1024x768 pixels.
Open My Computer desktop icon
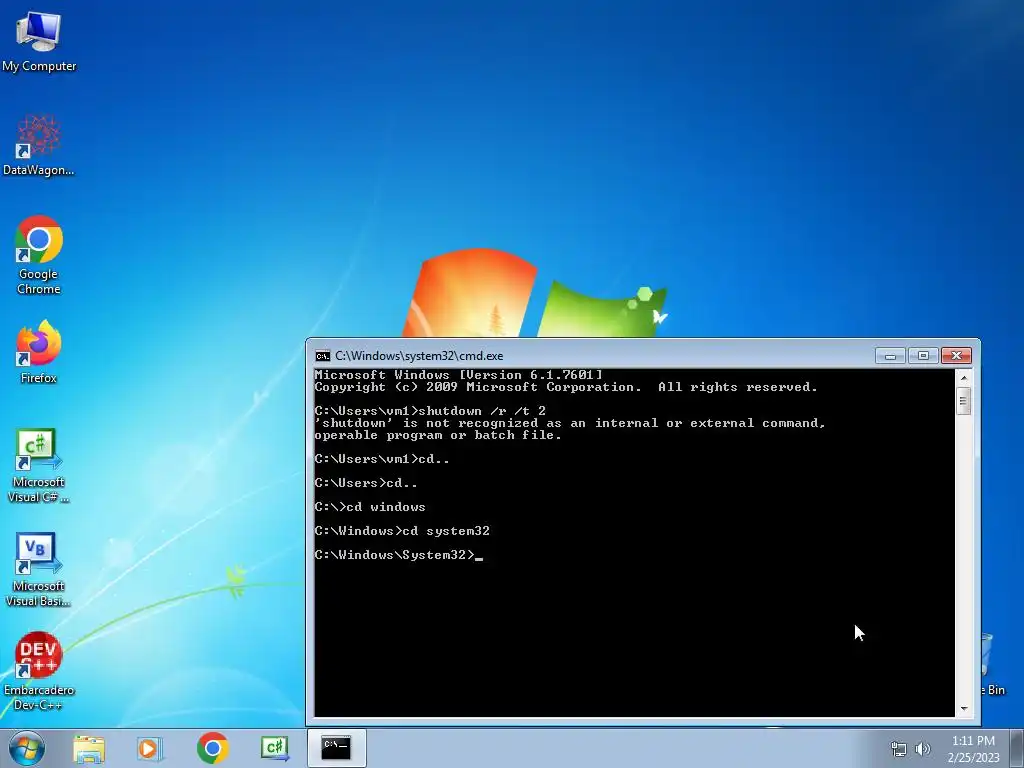39,40
